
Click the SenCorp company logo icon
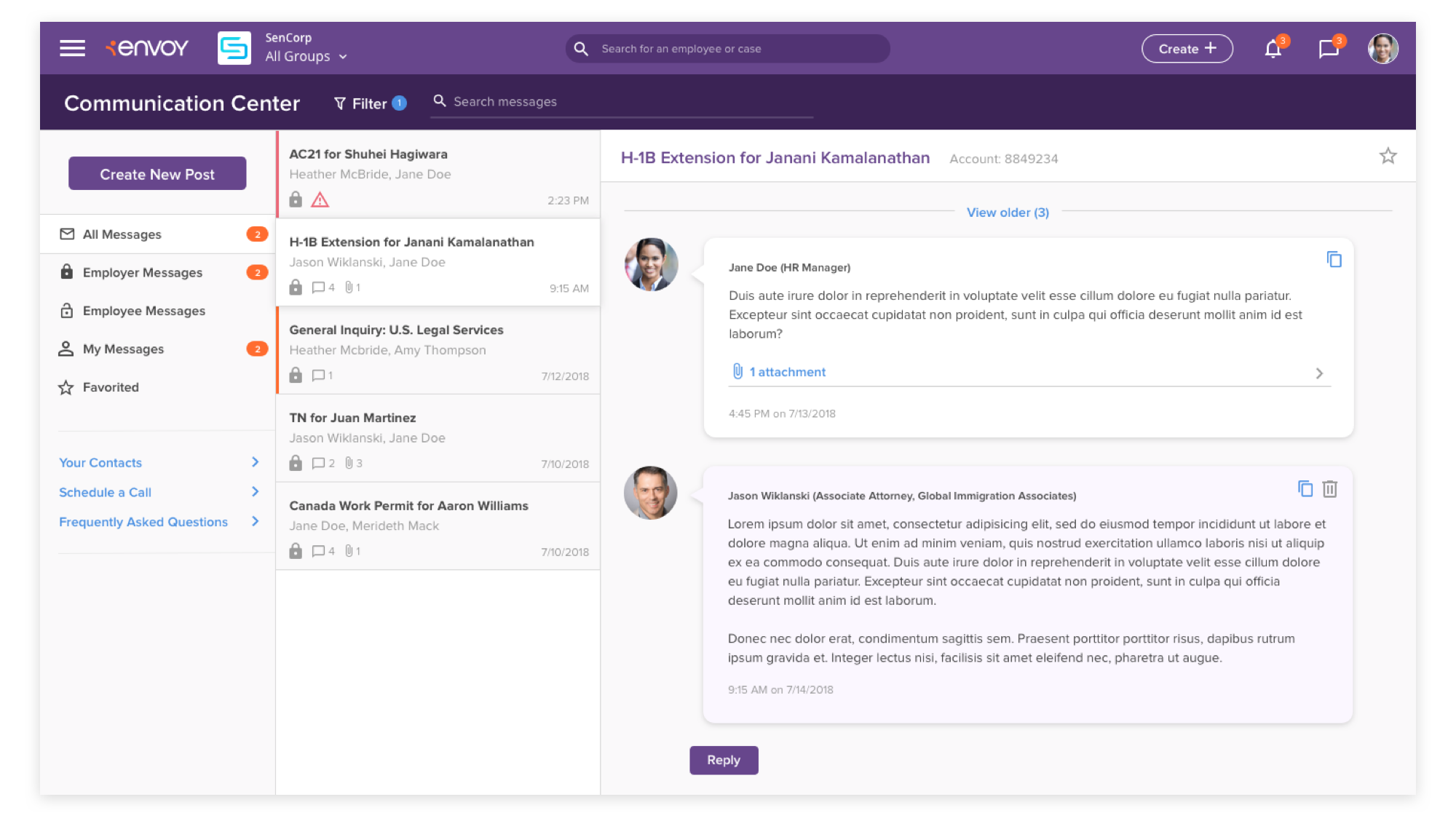point(234,48)
